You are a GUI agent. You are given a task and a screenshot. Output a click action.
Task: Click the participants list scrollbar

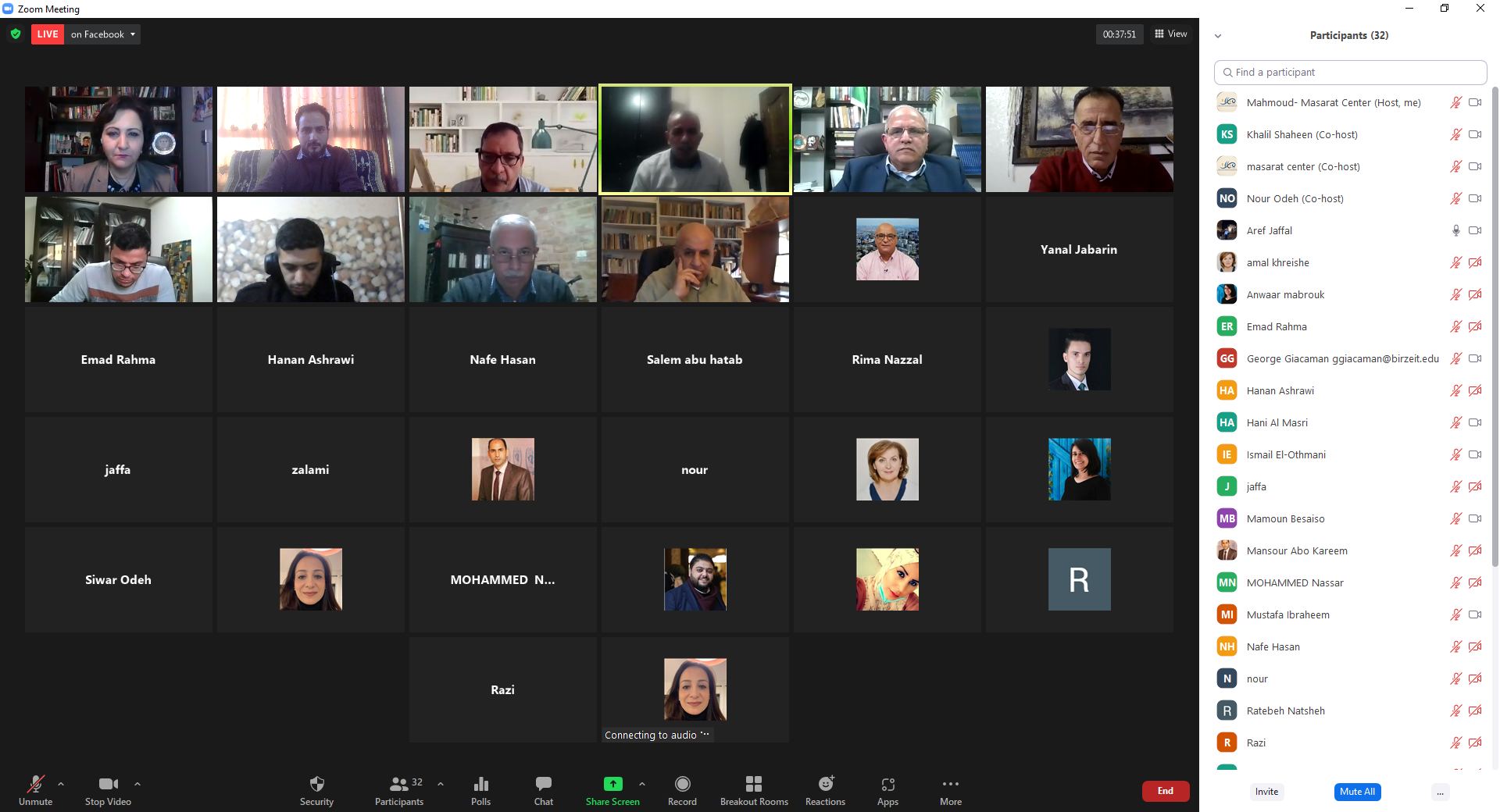(1495, 312)
